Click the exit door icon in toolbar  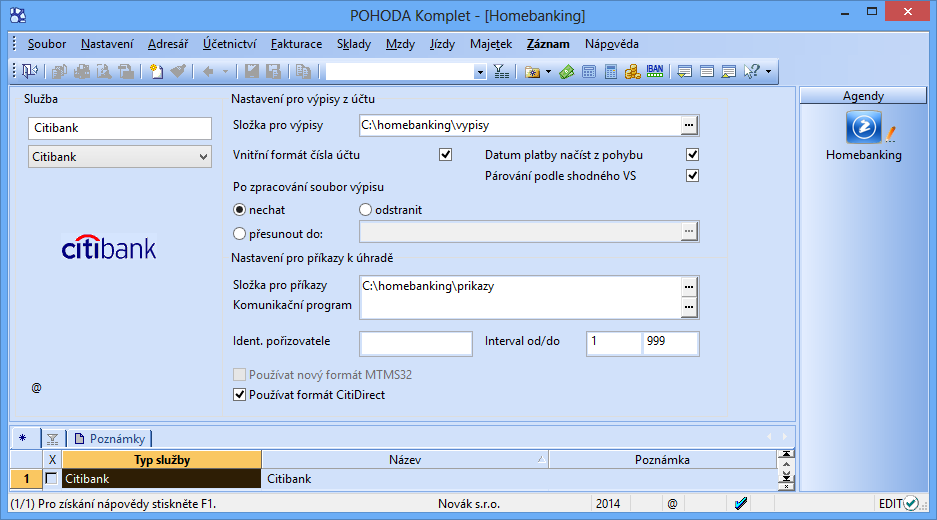pos(29,72)
